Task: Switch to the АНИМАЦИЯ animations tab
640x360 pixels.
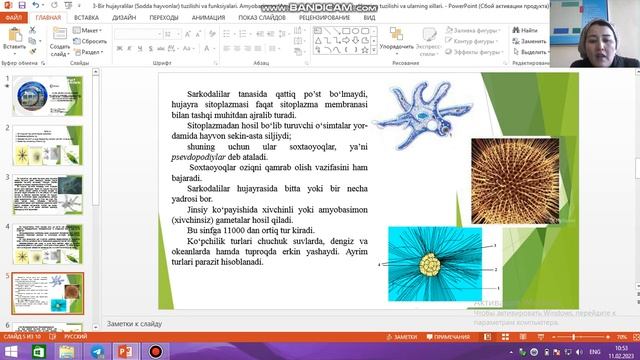Action: tap(209, 18)
